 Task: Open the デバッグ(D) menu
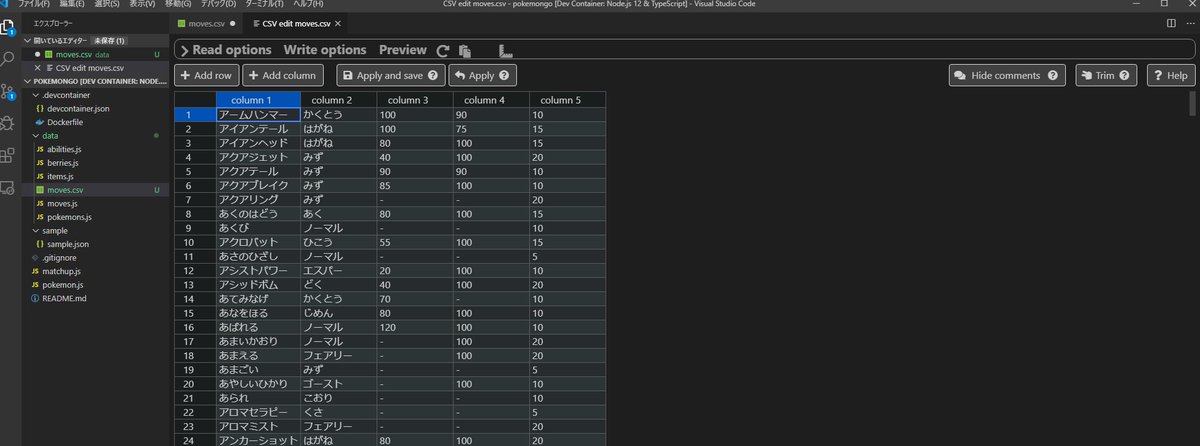219,4
